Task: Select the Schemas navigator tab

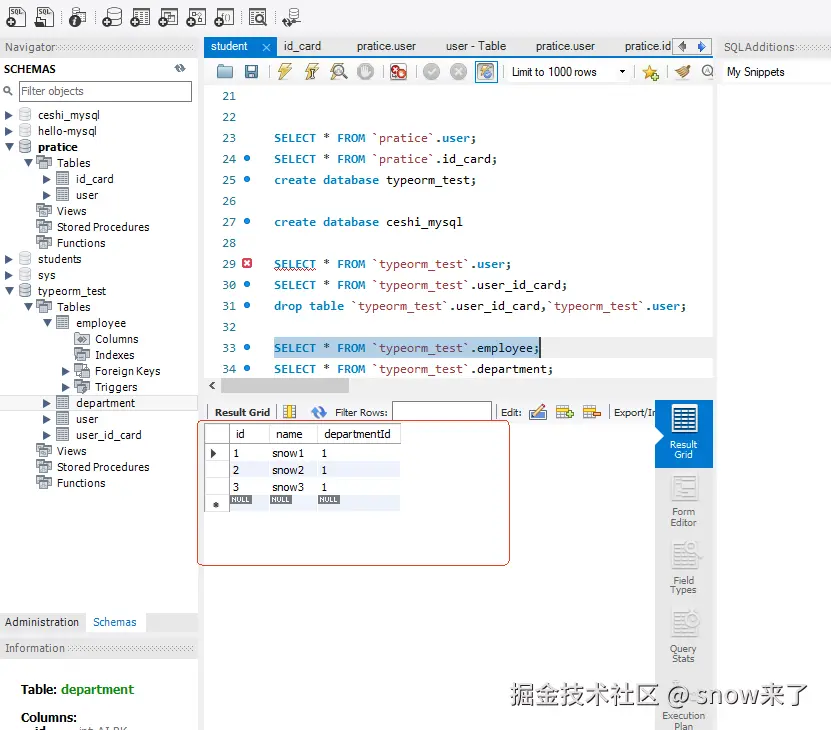Action: [114, 622]
